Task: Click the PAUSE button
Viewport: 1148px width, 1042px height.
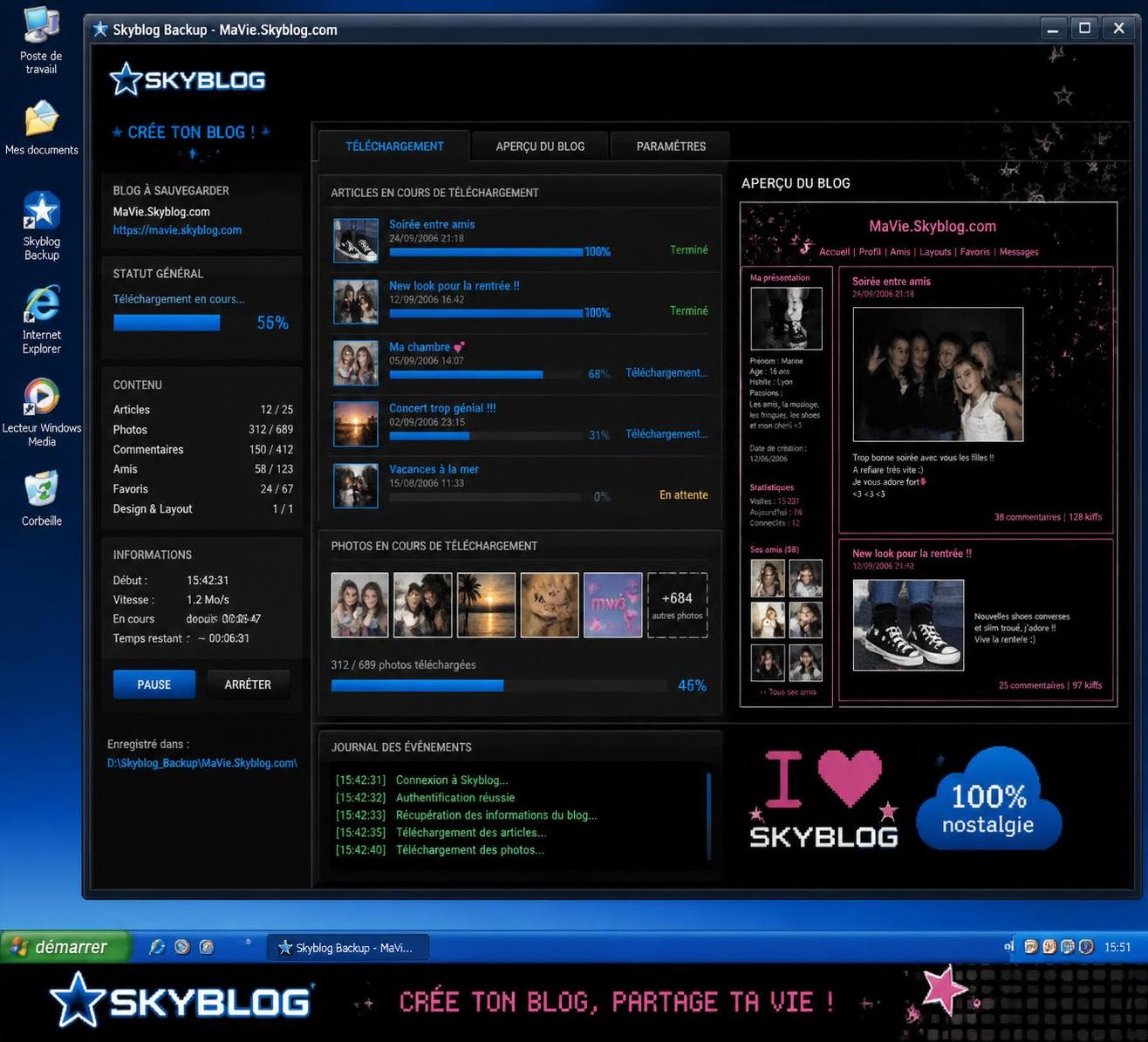Action: click(x=154, y=684)
